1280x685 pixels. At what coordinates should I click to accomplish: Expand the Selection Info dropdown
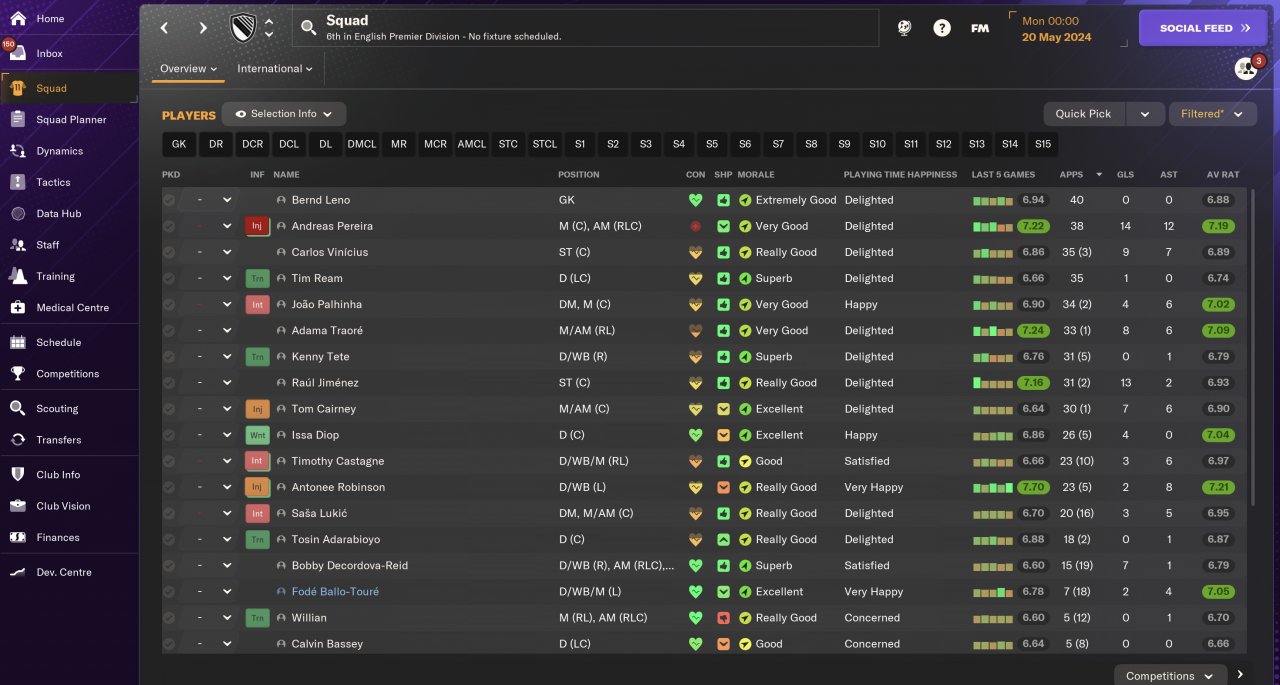click(x=284, y=114)
